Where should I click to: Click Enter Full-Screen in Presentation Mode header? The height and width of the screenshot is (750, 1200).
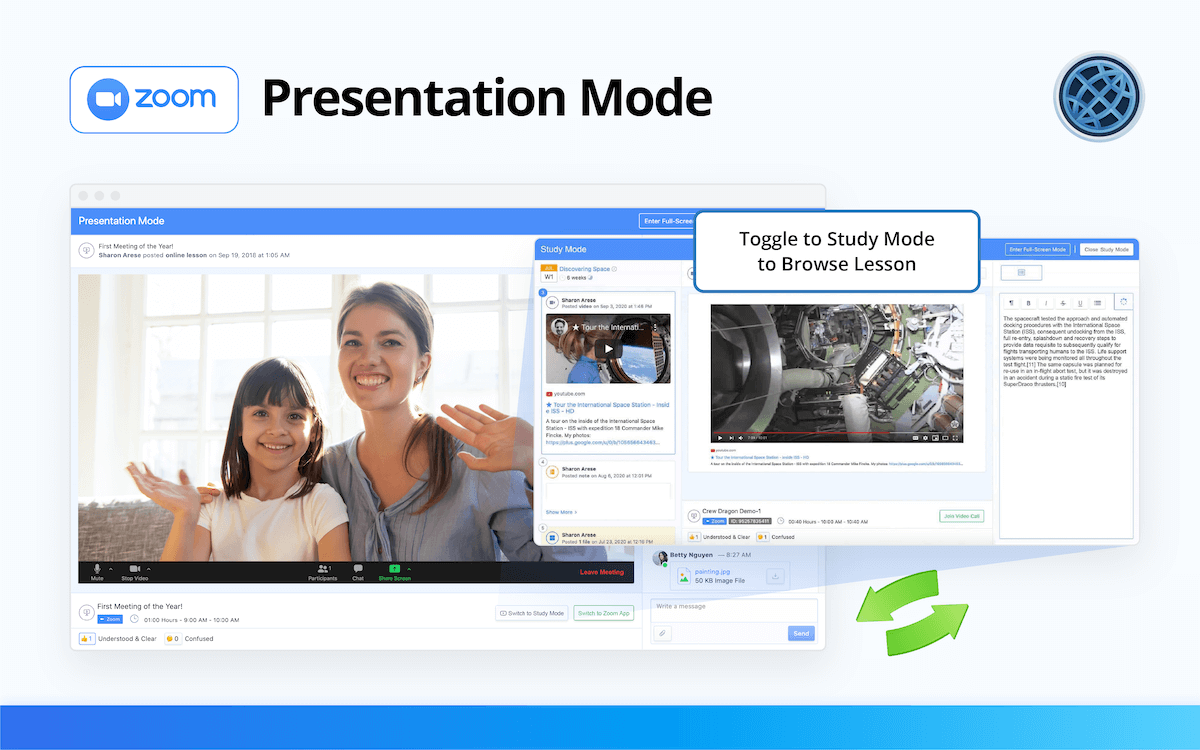tap(666, 221)
